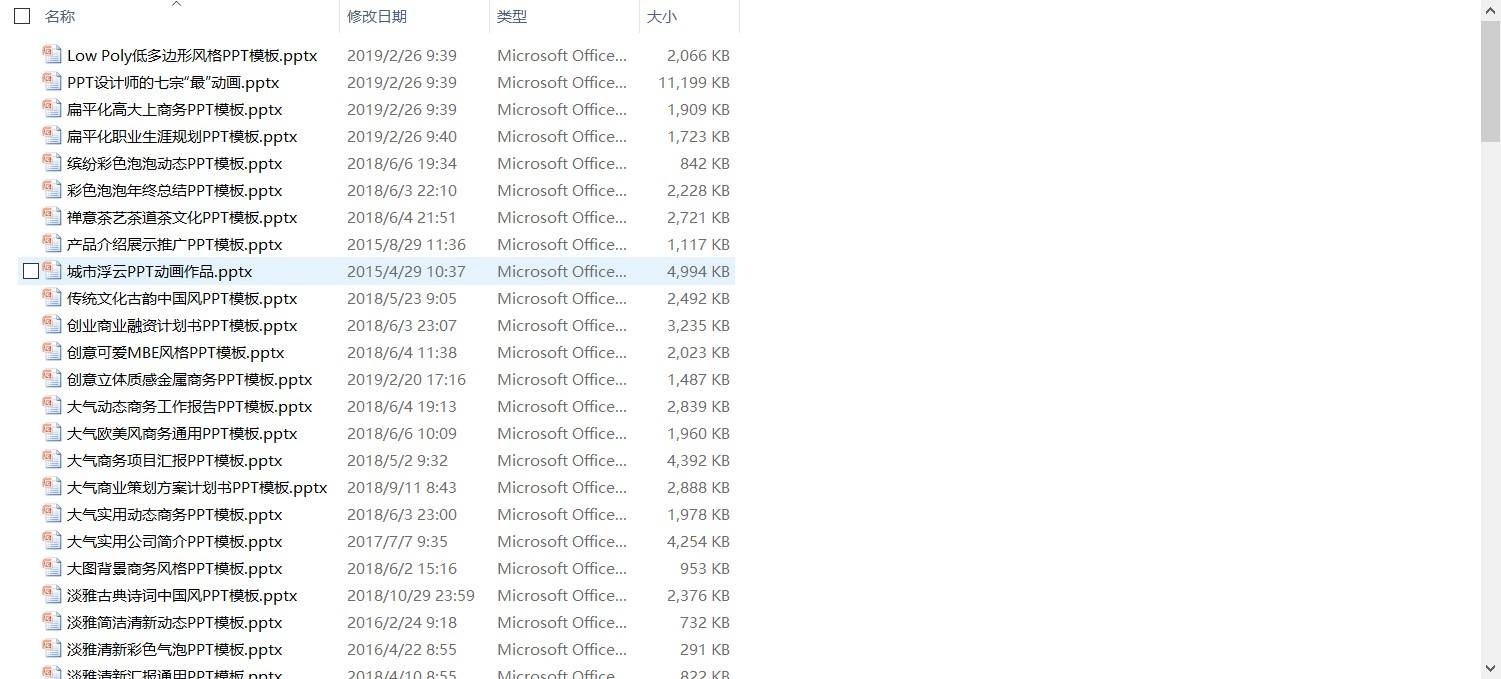
Task: Select the file 淡雅简洁清新动态PPT模板.pptx
Action: click(x=174, y=622)
